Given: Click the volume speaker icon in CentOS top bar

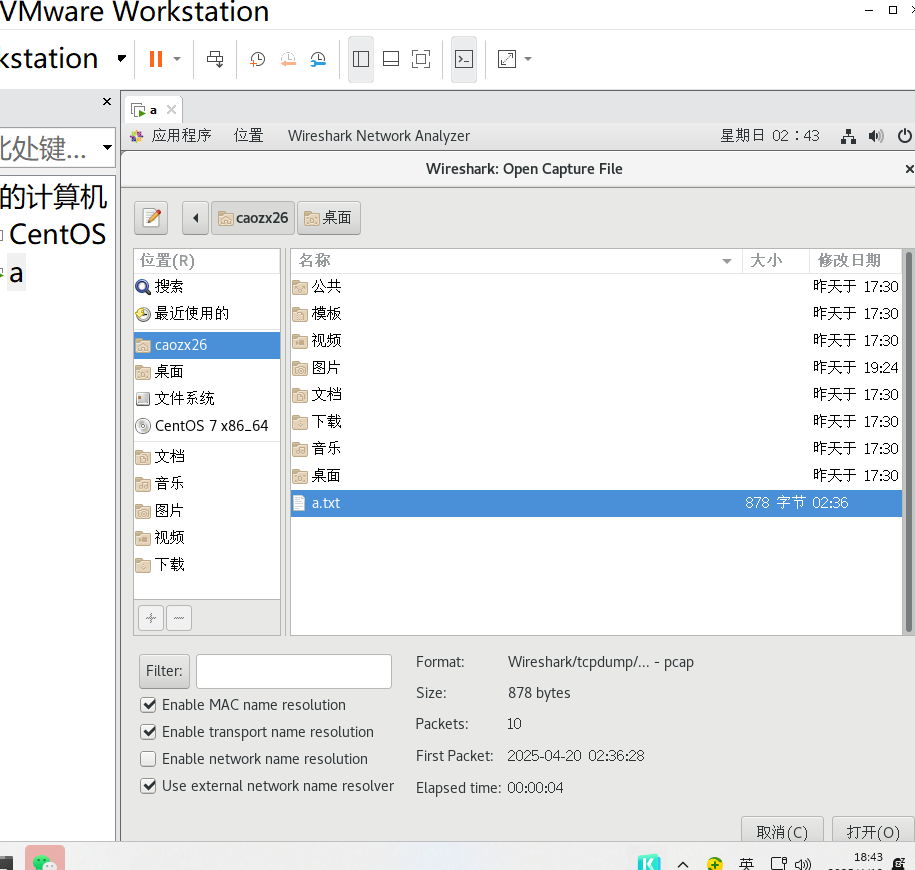Looking at the screenshot, I should tap(875, 136).
